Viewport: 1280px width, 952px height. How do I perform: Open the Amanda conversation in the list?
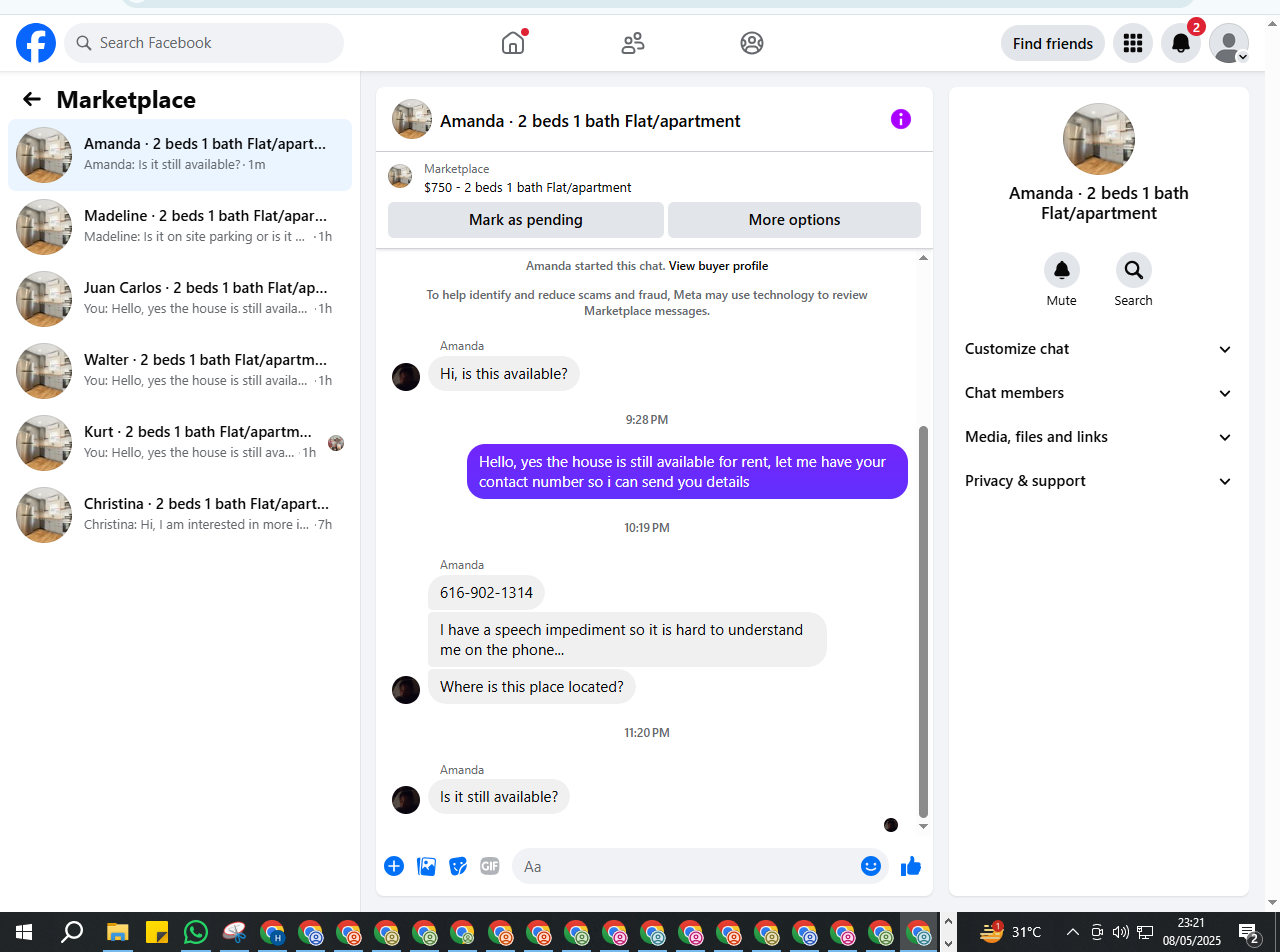click(180, 155)
